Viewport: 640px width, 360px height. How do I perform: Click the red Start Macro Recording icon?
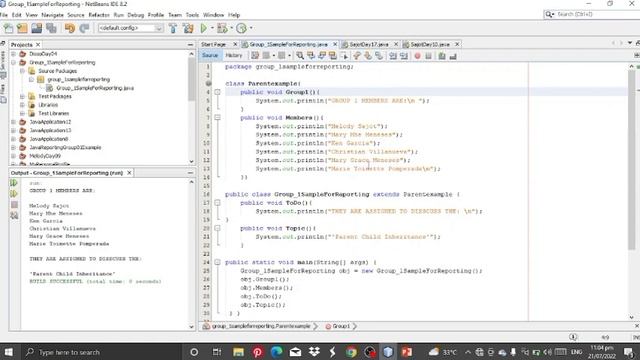418,56
